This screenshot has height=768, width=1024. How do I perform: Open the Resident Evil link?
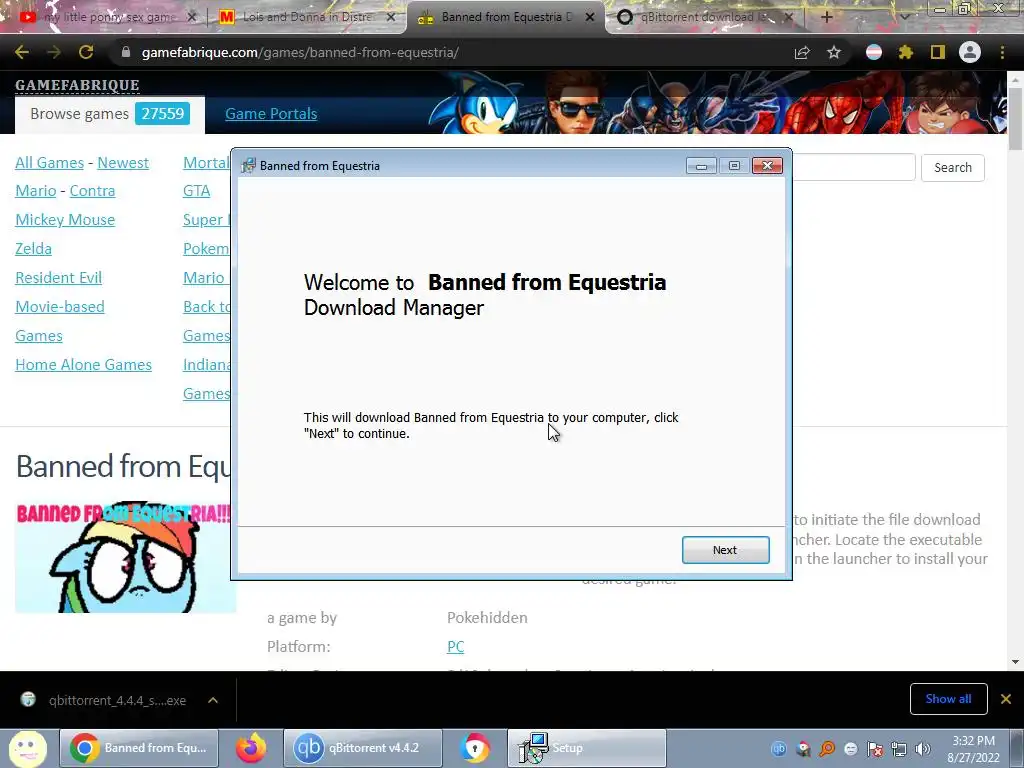pyautogui.click(x=59, y=278)
